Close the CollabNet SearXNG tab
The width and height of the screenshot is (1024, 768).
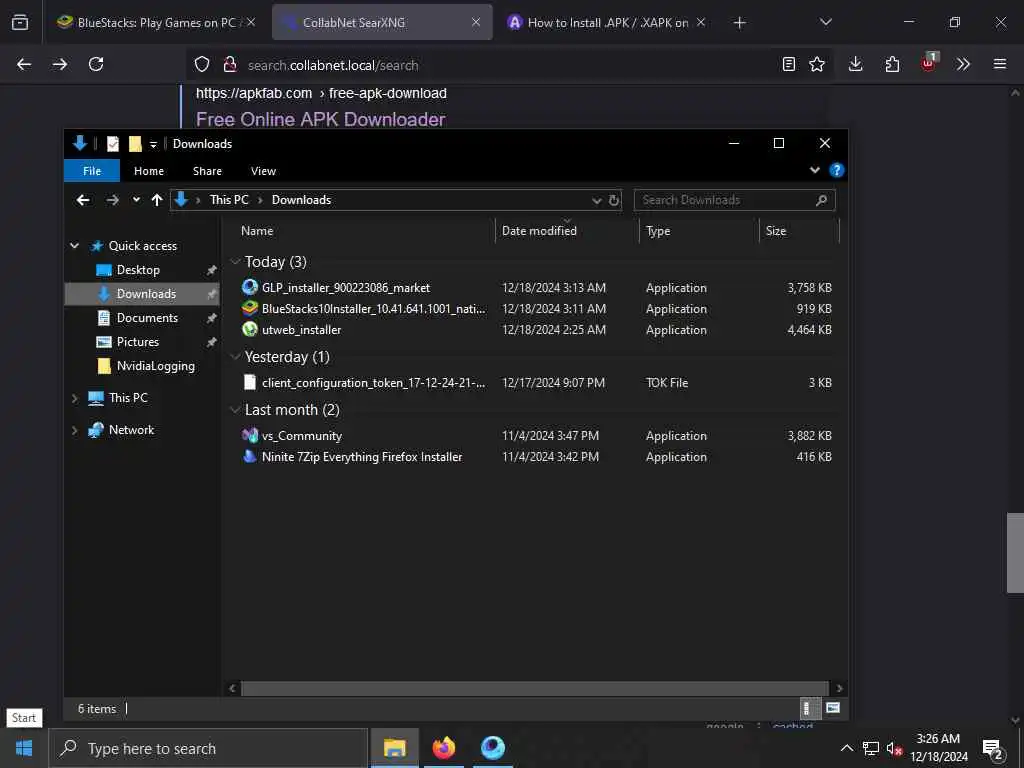point(476,22)
